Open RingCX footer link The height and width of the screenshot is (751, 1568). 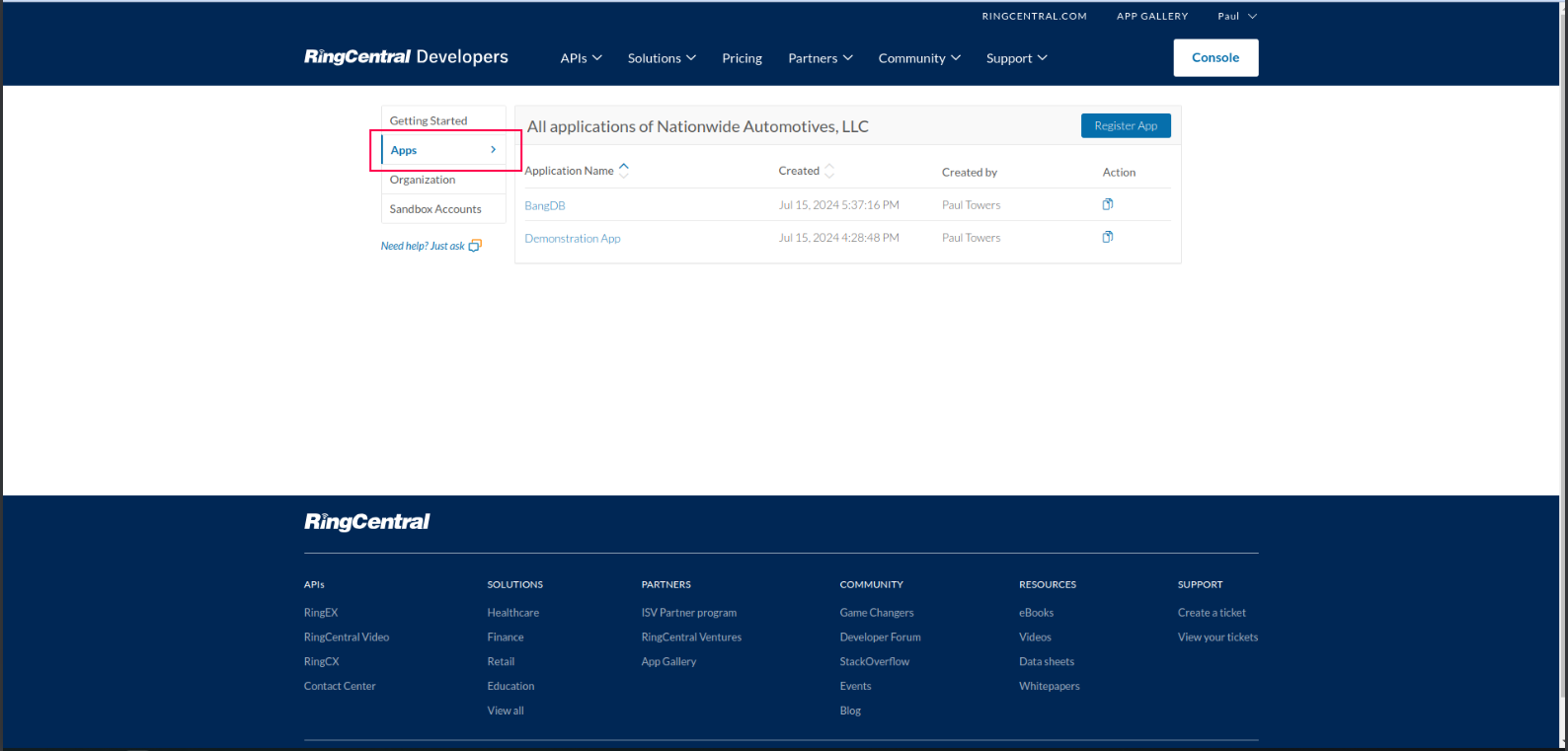(321, 662)
